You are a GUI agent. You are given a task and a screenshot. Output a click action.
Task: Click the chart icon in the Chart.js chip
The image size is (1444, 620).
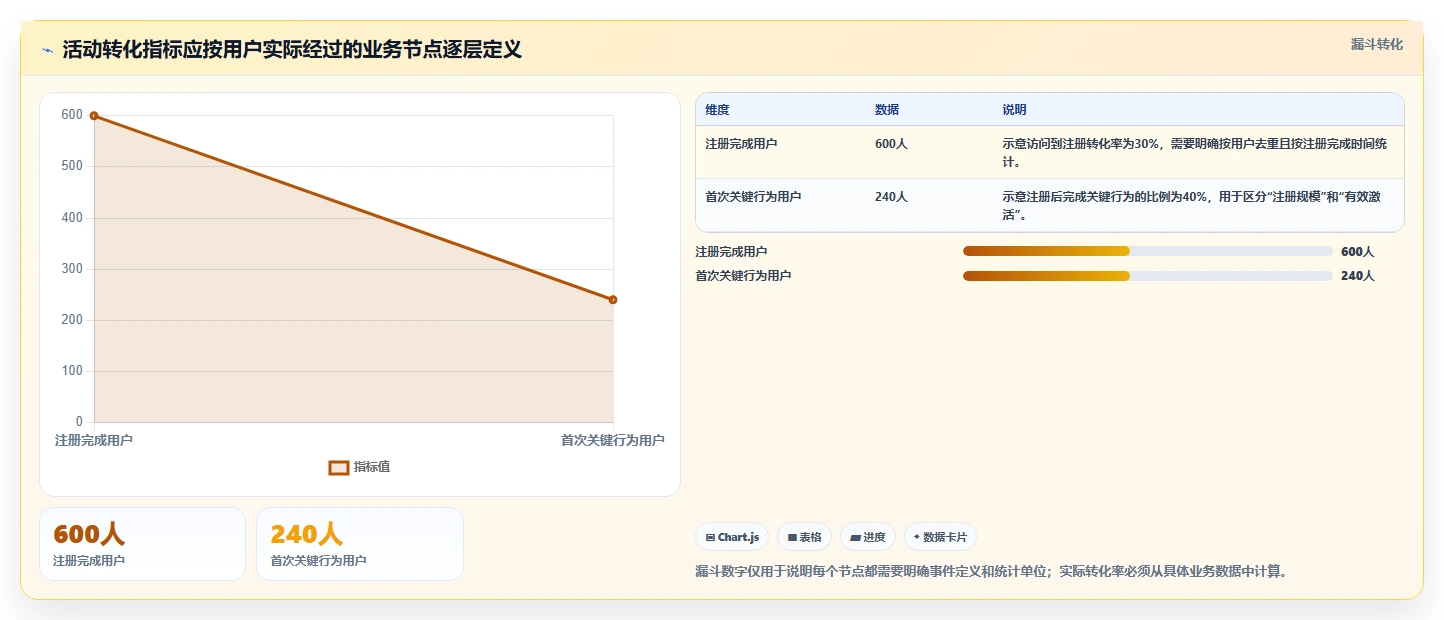coord(710,537)
